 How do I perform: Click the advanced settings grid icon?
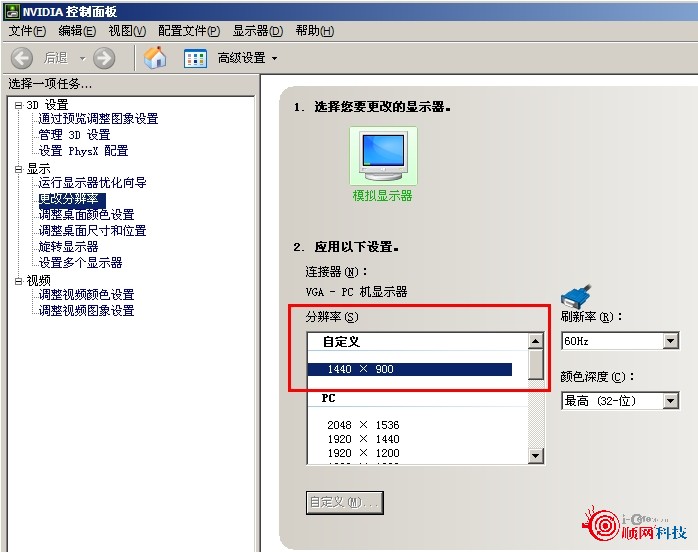[195, 58]
